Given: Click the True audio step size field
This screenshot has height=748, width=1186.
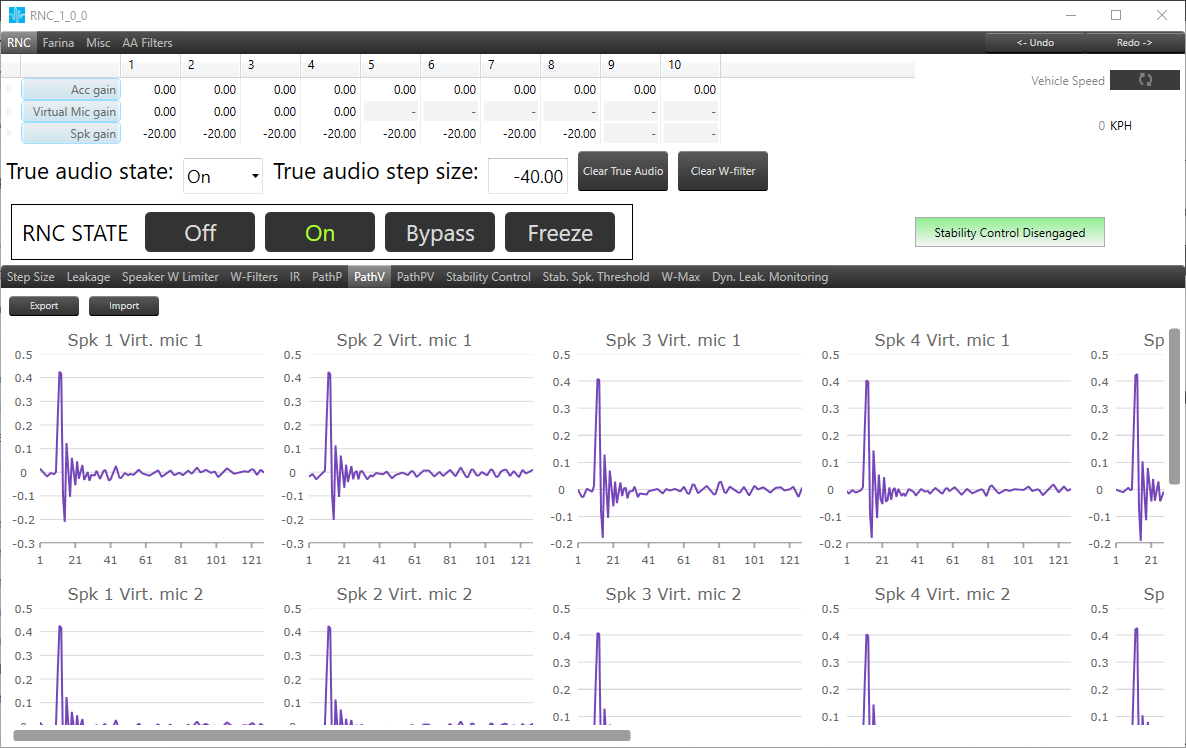Looking at the screenshot, I should pos(528,176).
